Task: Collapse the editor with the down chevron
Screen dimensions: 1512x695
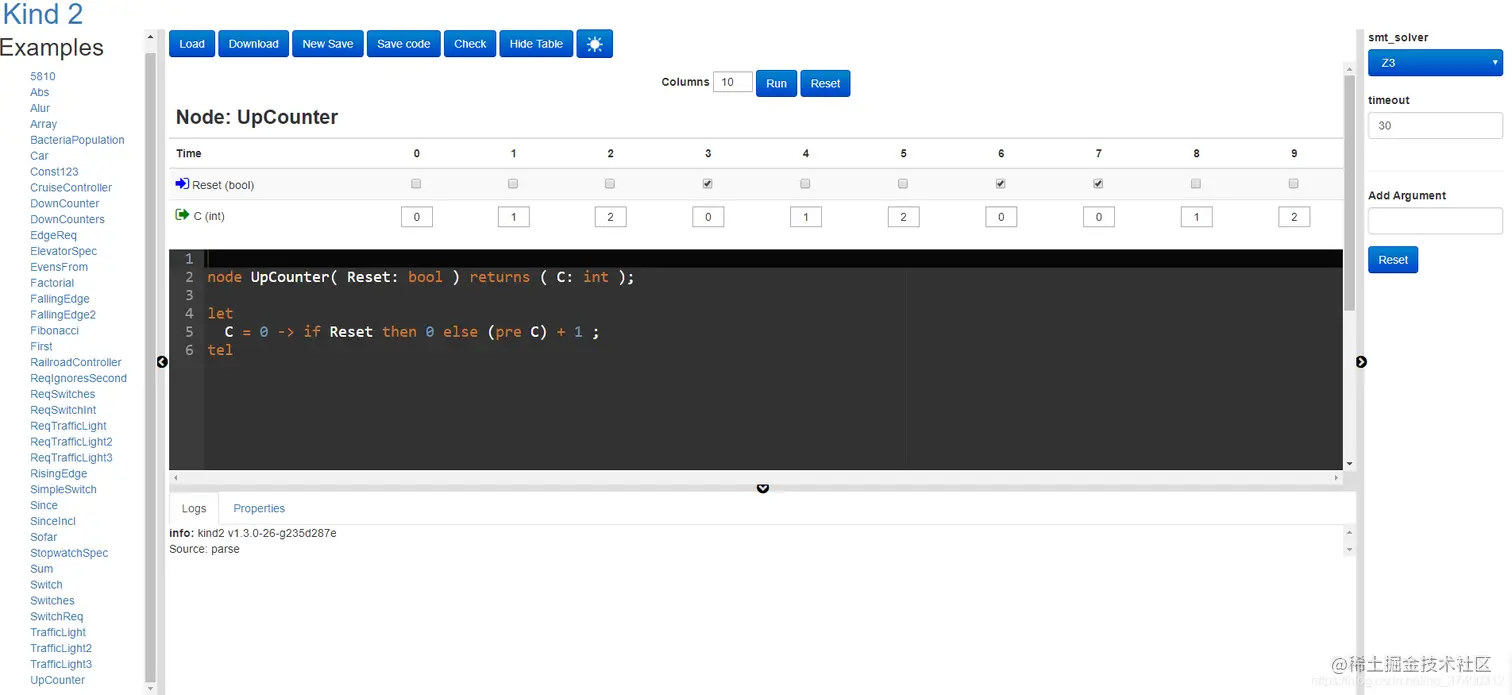Action: [x=763, y=488]
